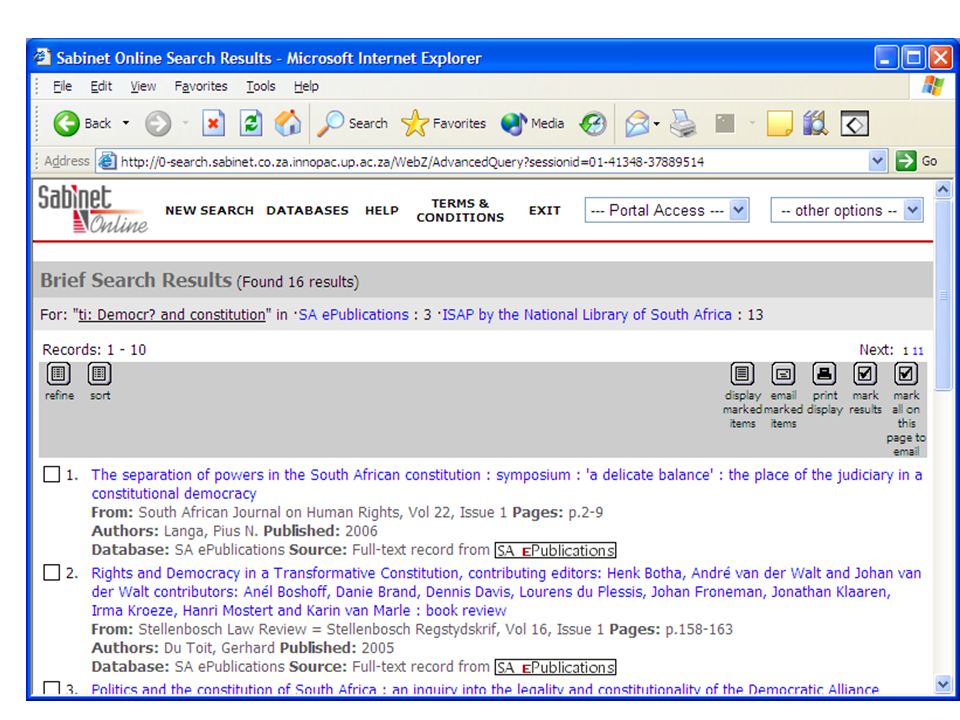Viewport: 960px width, 720px height.
Task: Click HELP navigation link on Sabinet page
Action: coord(382,211)
